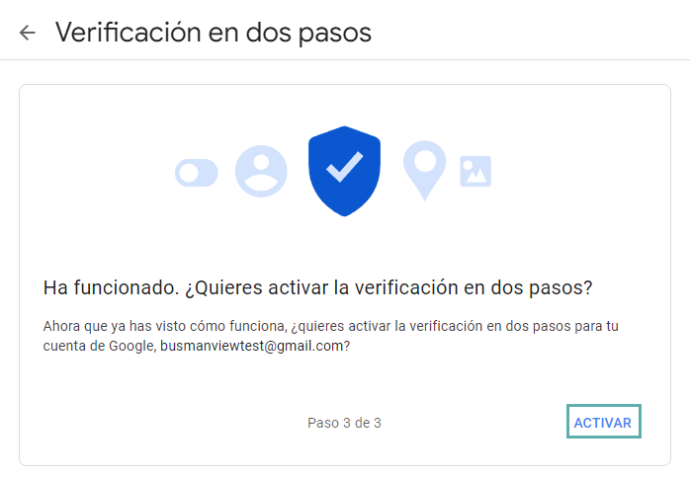Image resolution: width=690 pixels, height=480 pixels.
Task: Click the Ha funcionado heading text
Action: point(111,288)
